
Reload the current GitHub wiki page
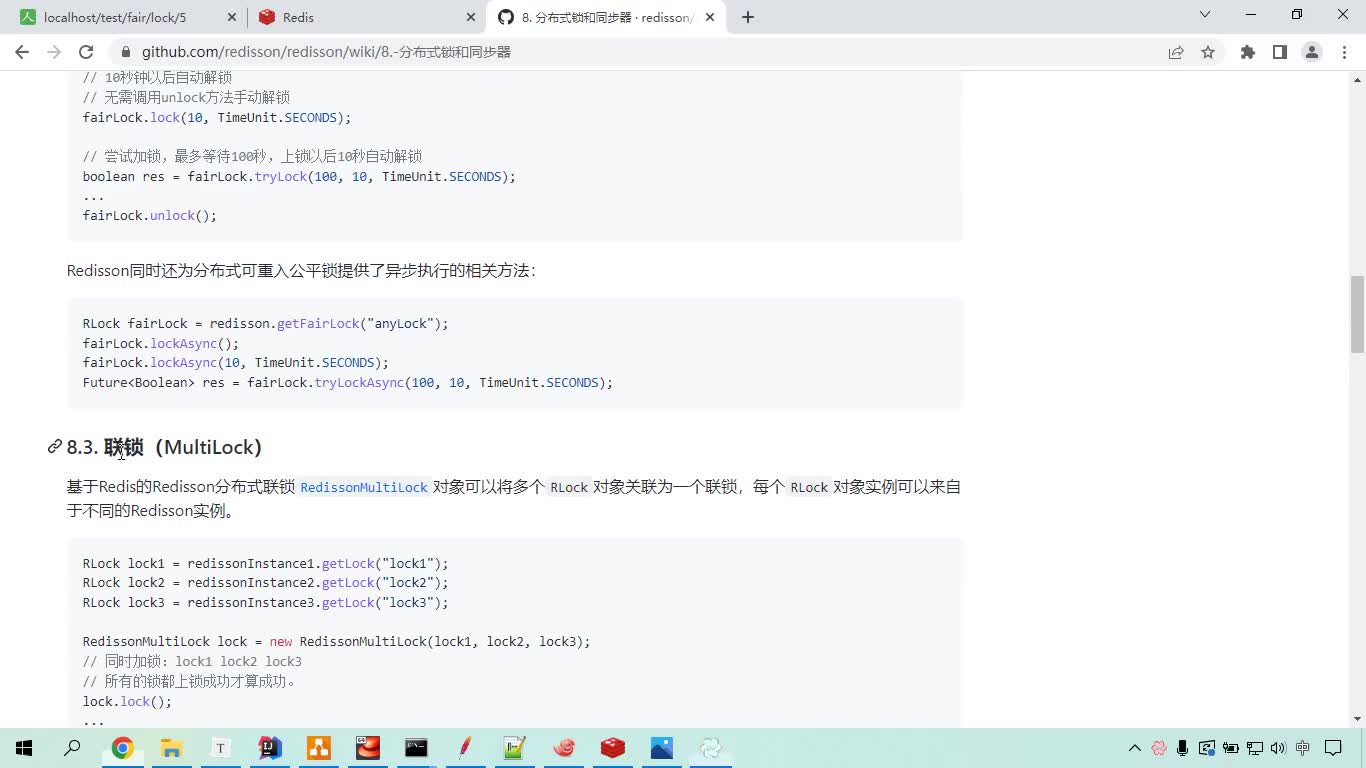86,52
